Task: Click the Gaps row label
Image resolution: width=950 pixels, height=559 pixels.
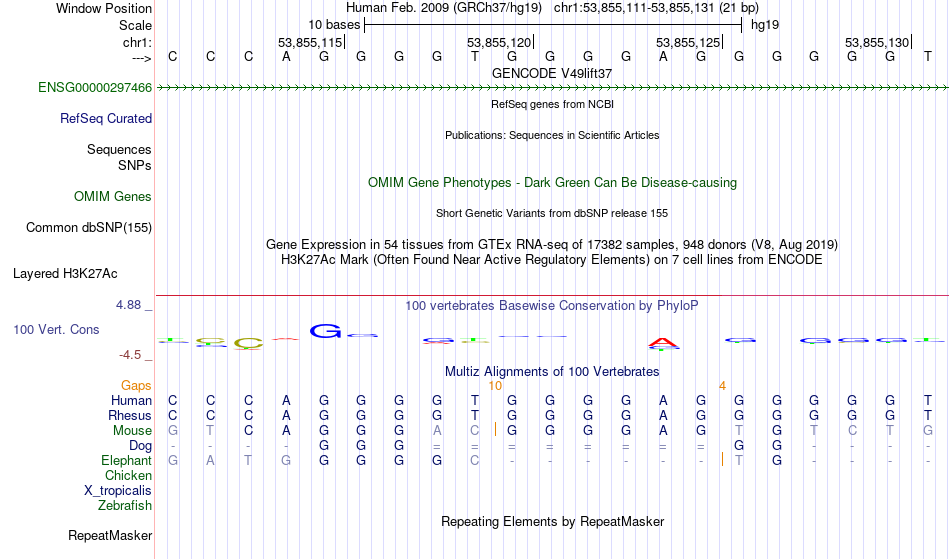Action: point(136,386)
